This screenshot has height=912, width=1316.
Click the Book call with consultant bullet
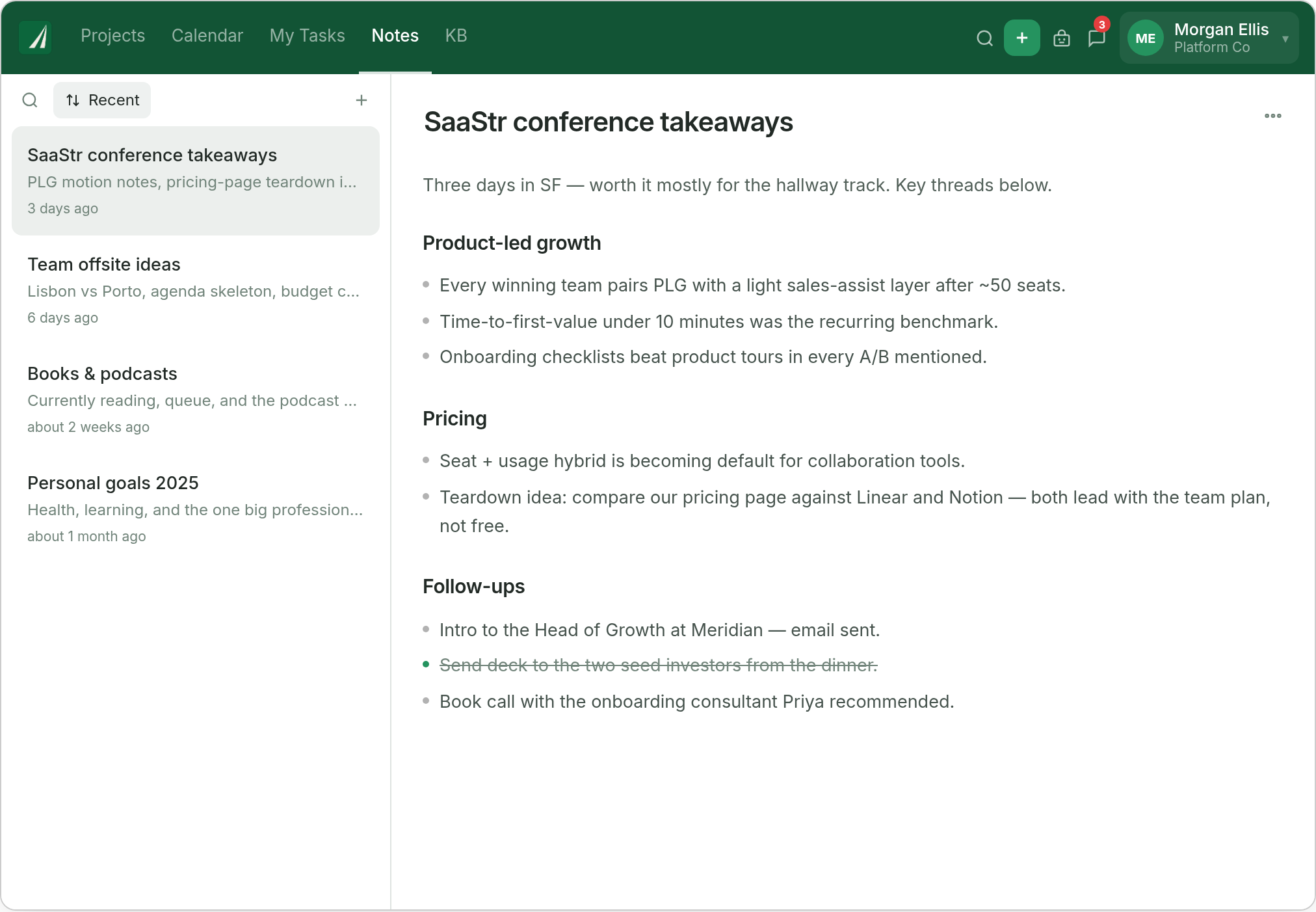point(696,702)
